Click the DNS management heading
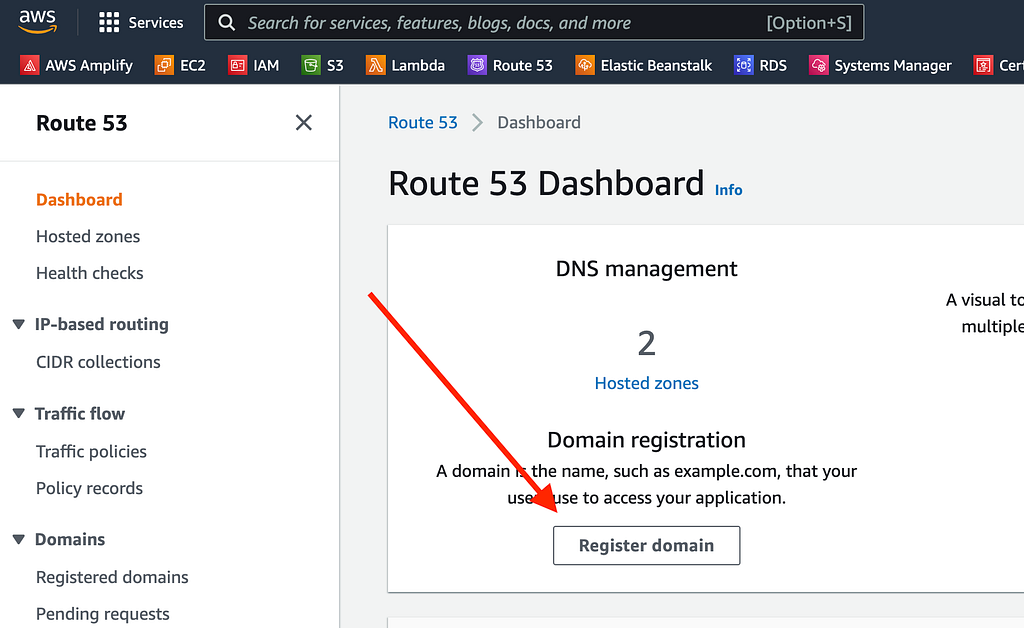This screenshot has width=1024, height=628. (647, 269)
